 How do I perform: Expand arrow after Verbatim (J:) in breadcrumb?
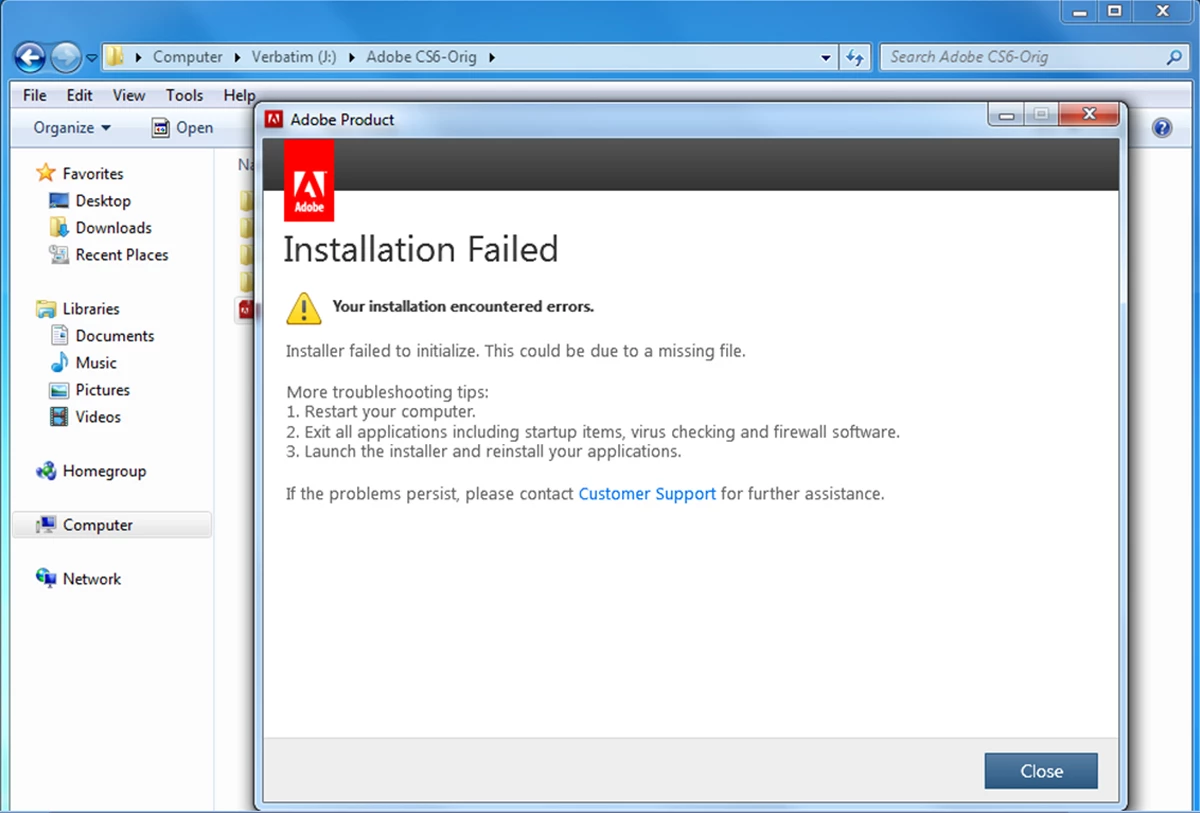pyautogui.click(x=351, y=57)
